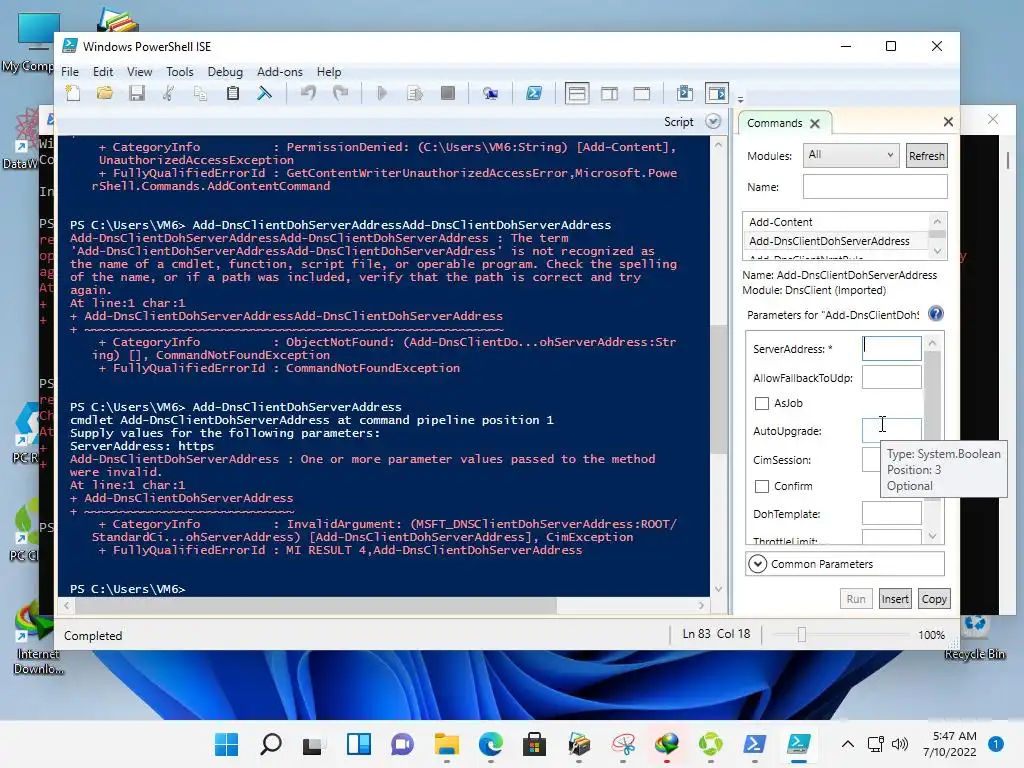Clear the console pane with the wiper icon
1024x768 pixels.
click(x=264, y=93)
